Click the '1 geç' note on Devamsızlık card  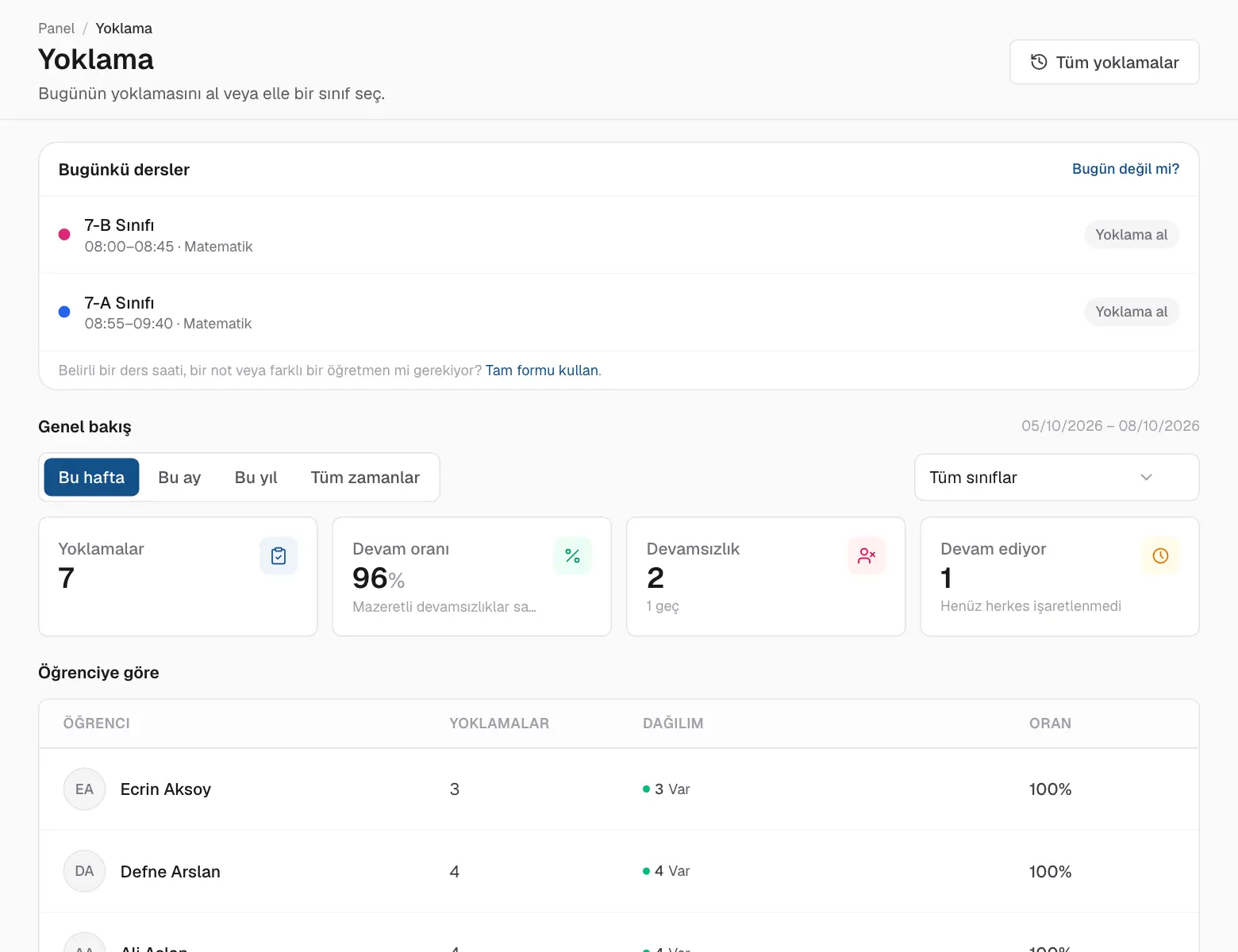click(x=663, y=606)
